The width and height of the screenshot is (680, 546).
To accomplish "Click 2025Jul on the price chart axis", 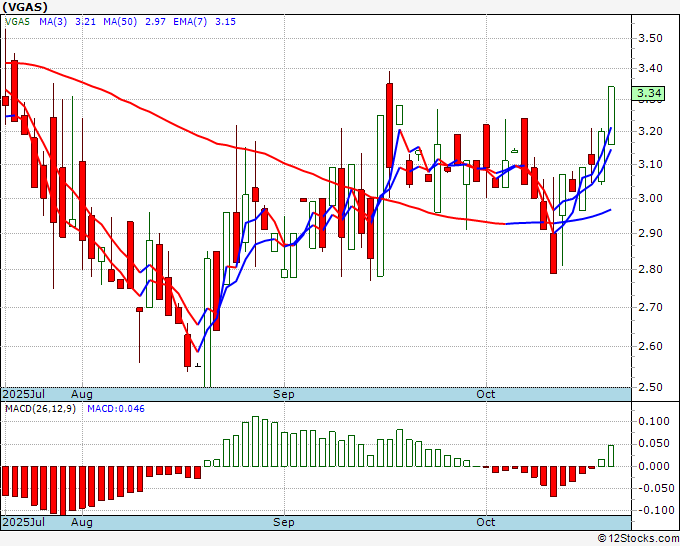I will coord(24,394).
